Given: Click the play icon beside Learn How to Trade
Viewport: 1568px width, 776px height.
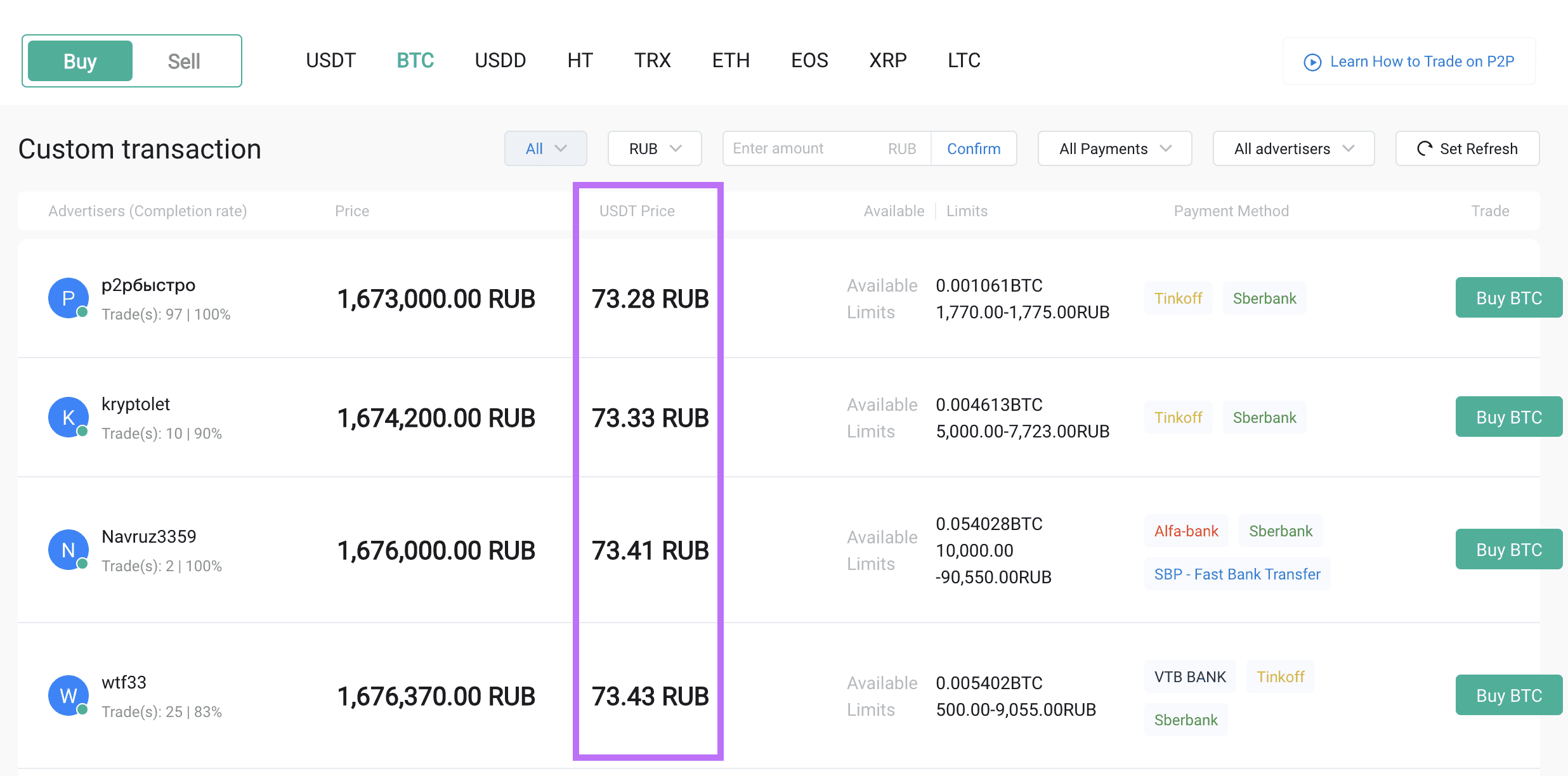Looking at the screenshot, I should click(x=1312, y=61).
